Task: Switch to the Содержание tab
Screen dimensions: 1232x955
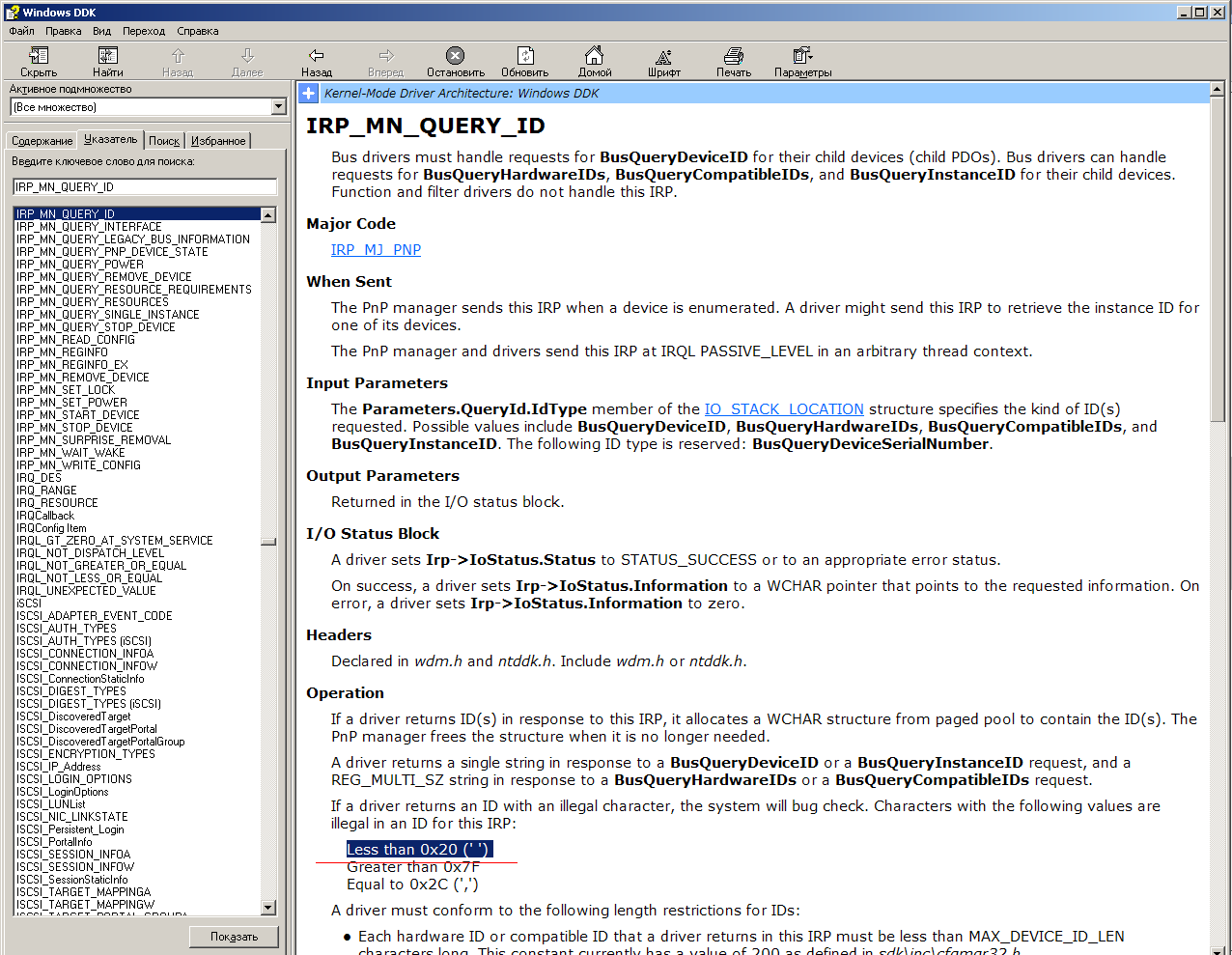Action: tap(42, 141)
